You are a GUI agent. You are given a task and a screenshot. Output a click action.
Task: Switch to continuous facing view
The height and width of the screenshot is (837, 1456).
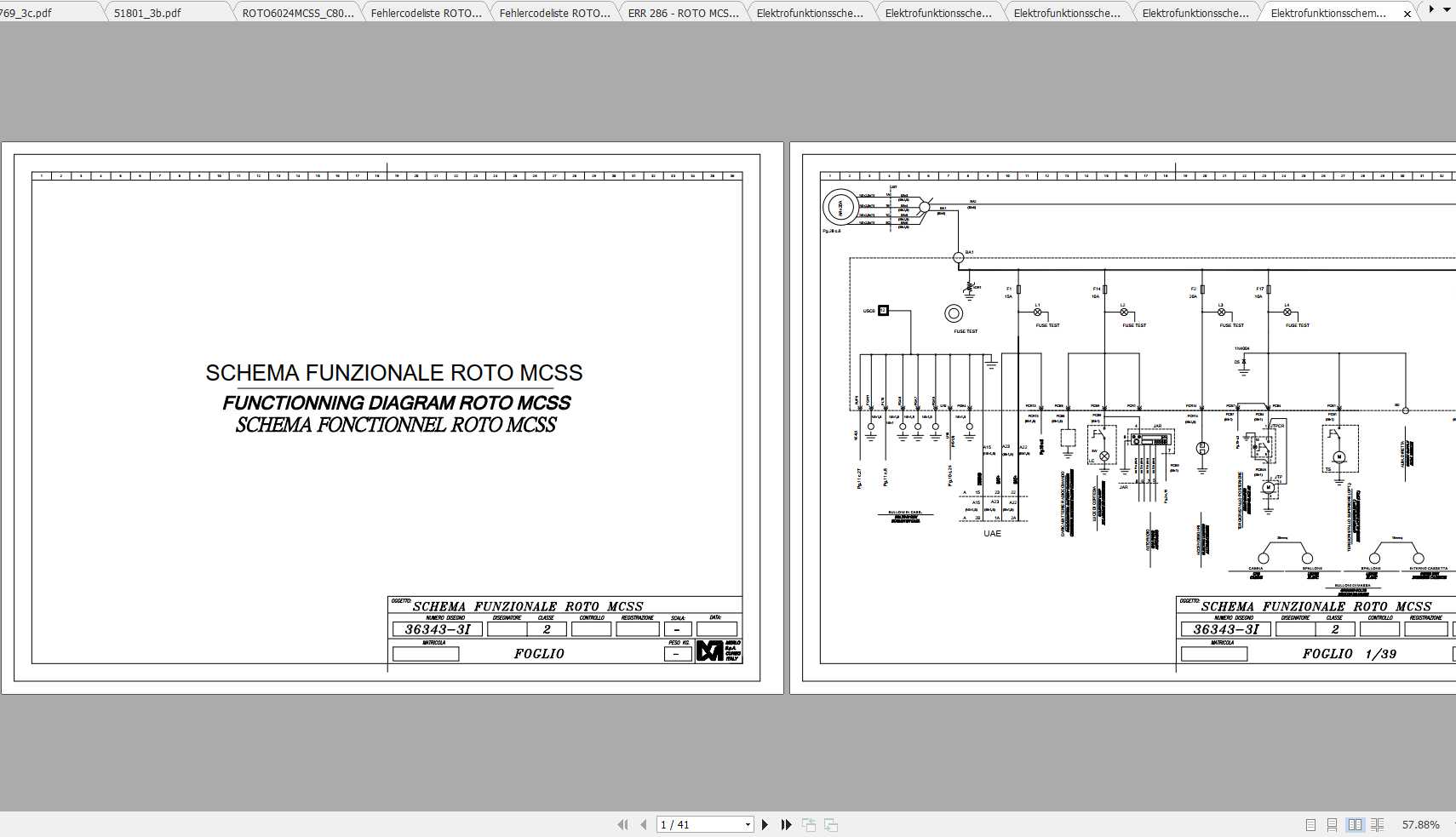pos(1378,824)
